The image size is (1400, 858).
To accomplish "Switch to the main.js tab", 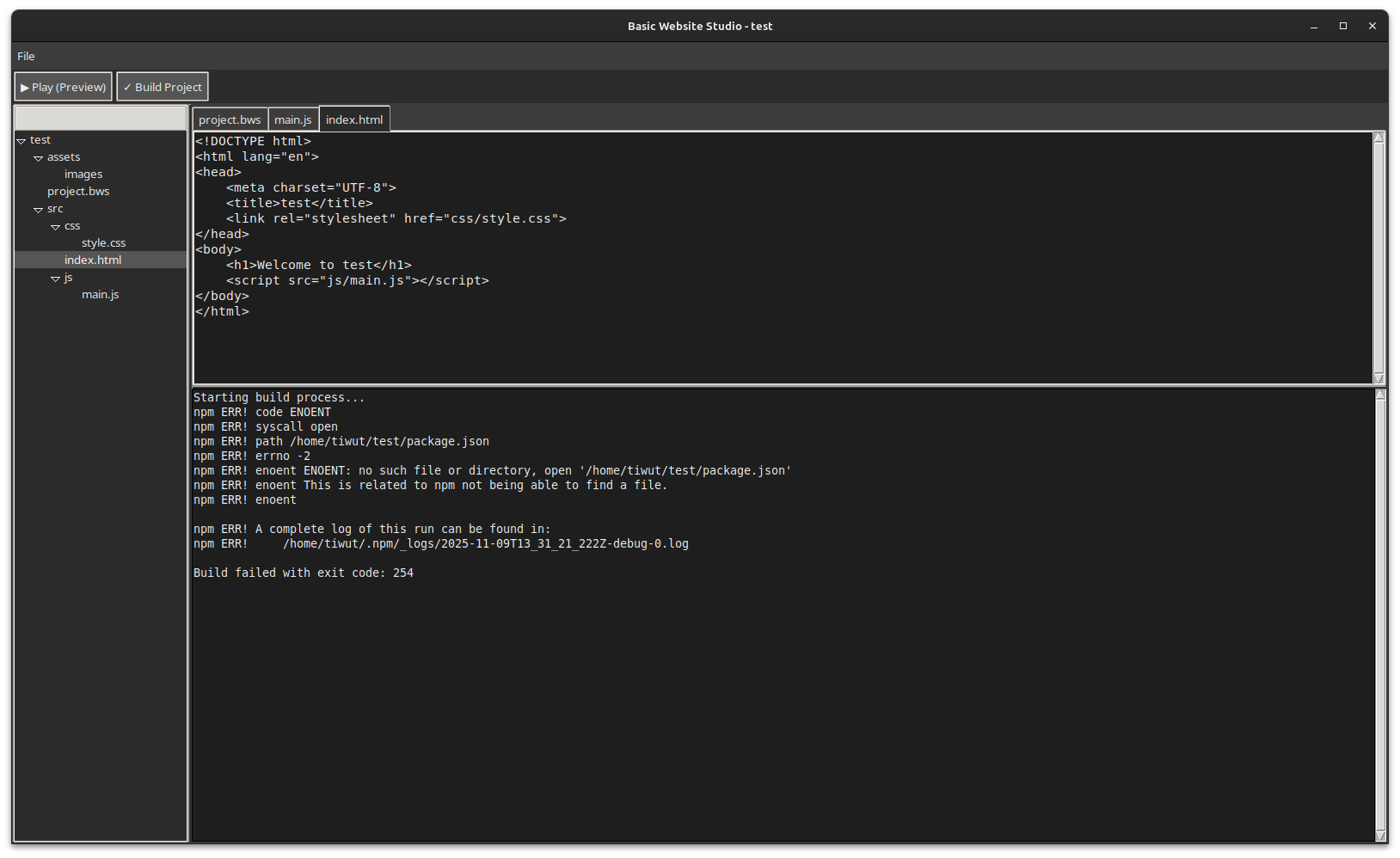I will click(x=293, y=120).
